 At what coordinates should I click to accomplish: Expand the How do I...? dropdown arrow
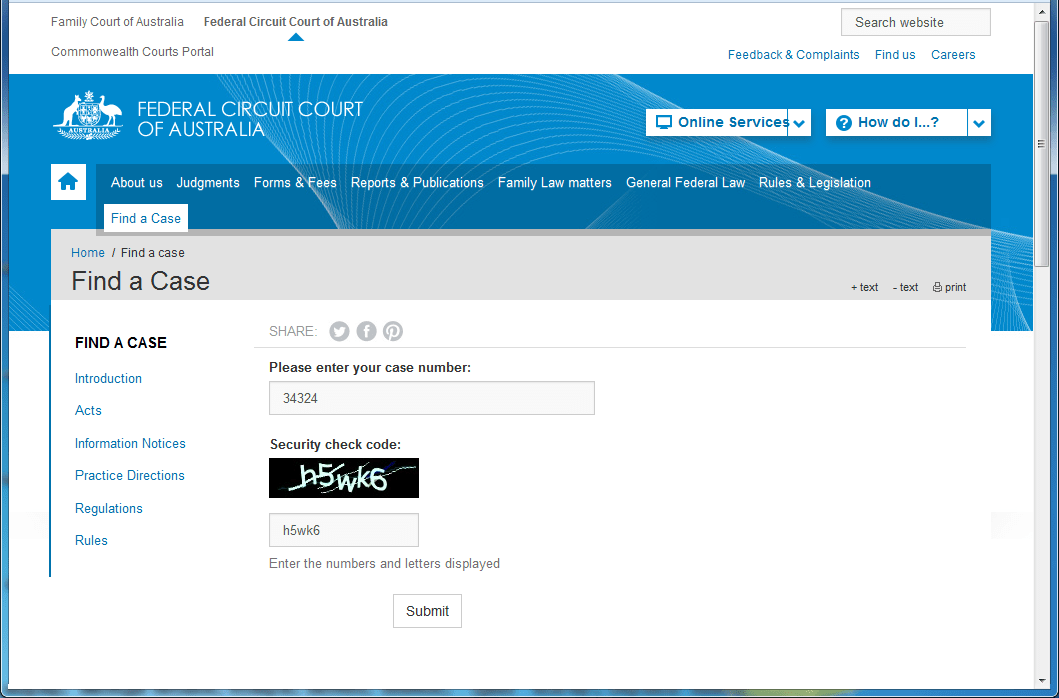tap(979, 123)
